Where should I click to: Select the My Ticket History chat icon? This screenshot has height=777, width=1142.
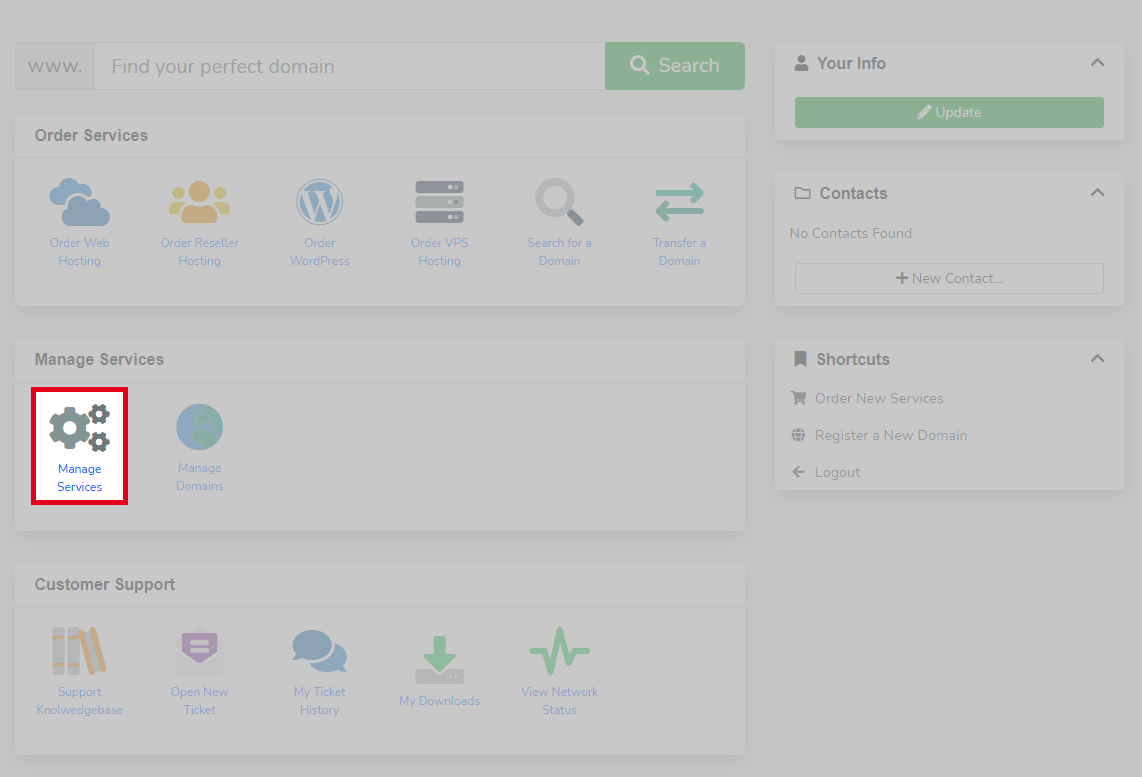pyautogui.click(x=319, y=651)
